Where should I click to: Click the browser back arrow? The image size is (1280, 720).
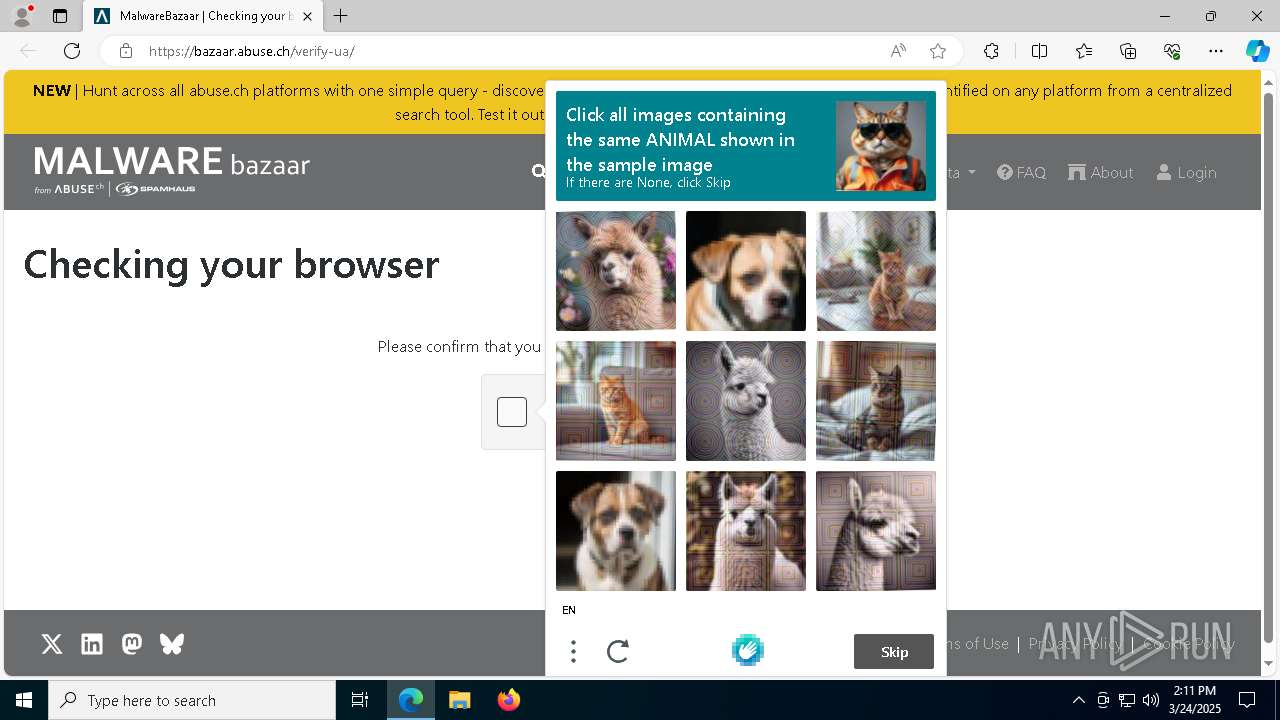click(x=28, y=51)
